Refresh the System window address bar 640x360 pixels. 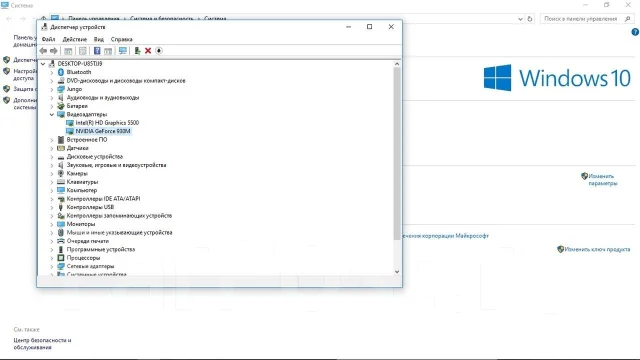530,19
